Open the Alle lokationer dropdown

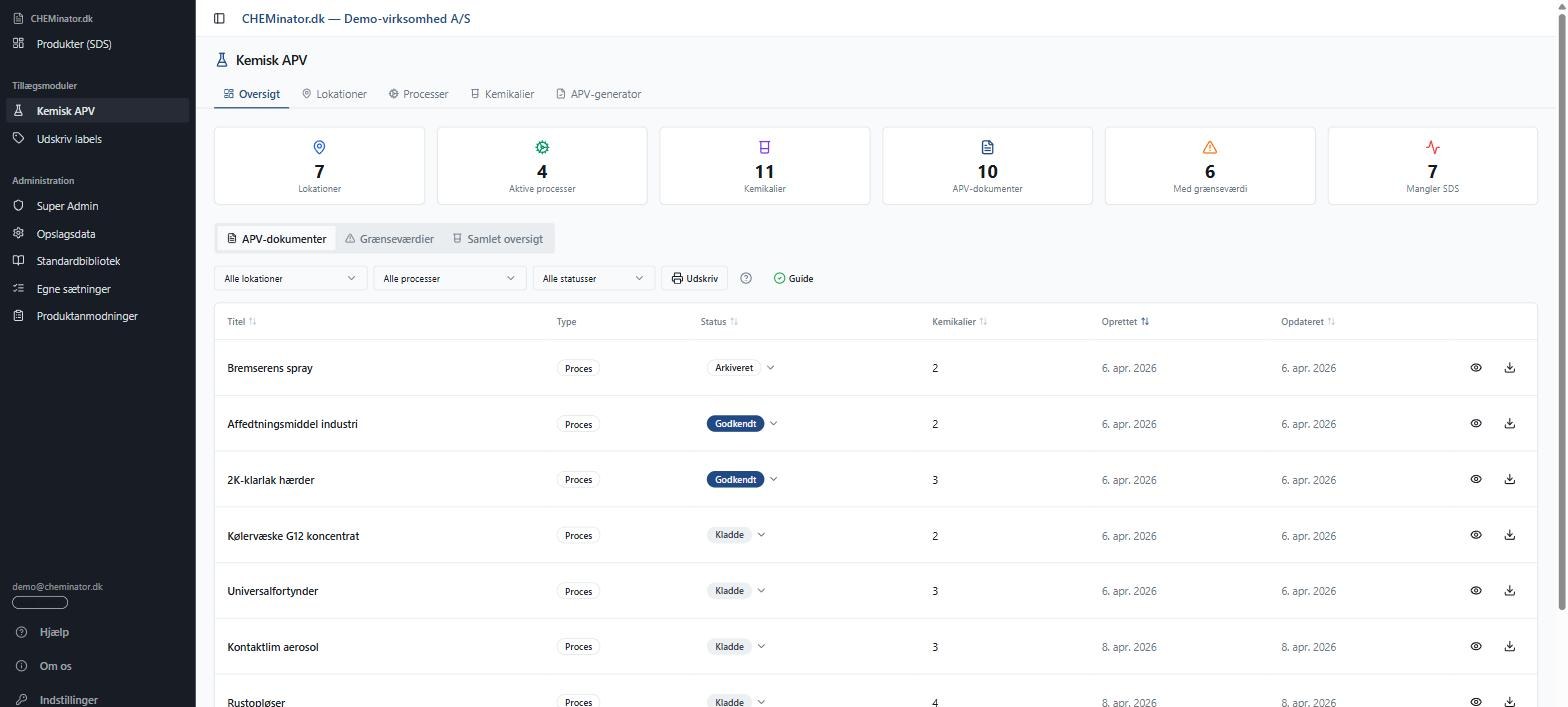[x=290, y=278]
